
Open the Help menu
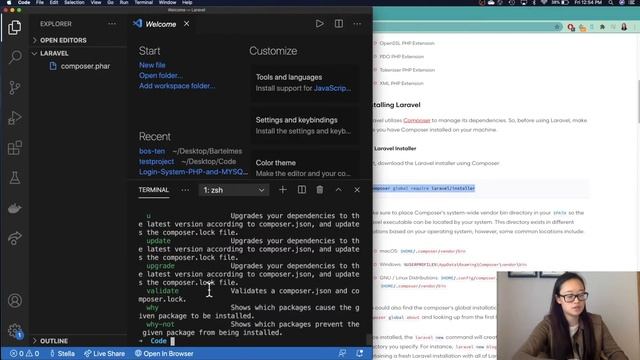187,2
